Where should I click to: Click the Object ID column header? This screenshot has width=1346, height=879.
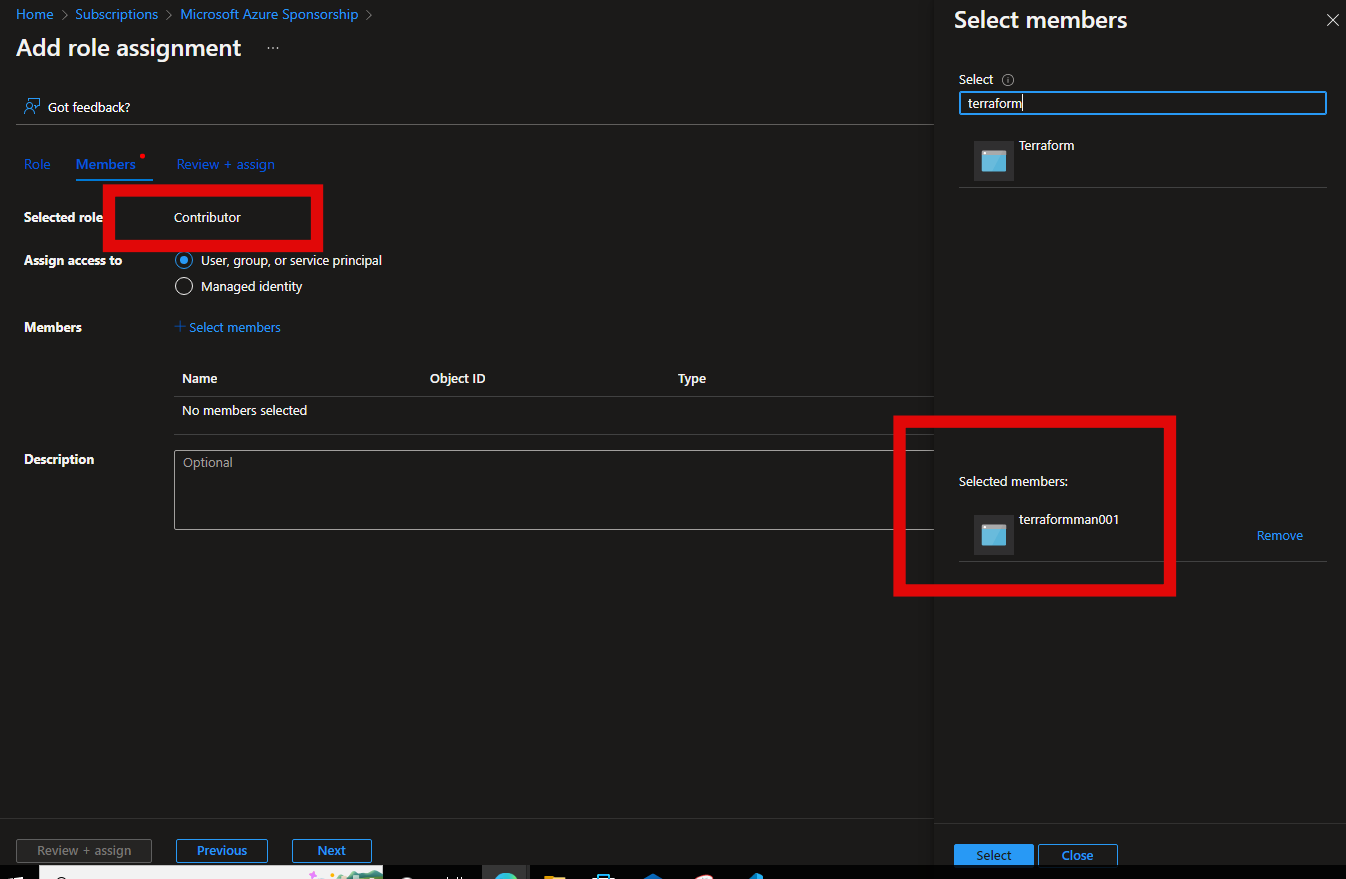[458, 379]
